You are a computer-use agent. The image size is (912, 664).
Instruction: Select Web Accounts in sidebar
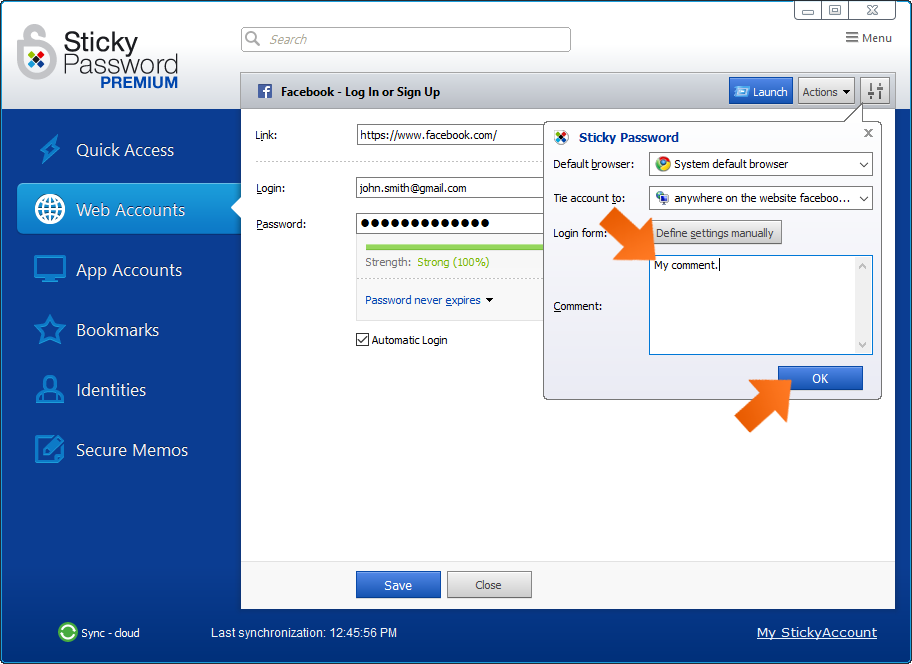(x=129, y=209)
